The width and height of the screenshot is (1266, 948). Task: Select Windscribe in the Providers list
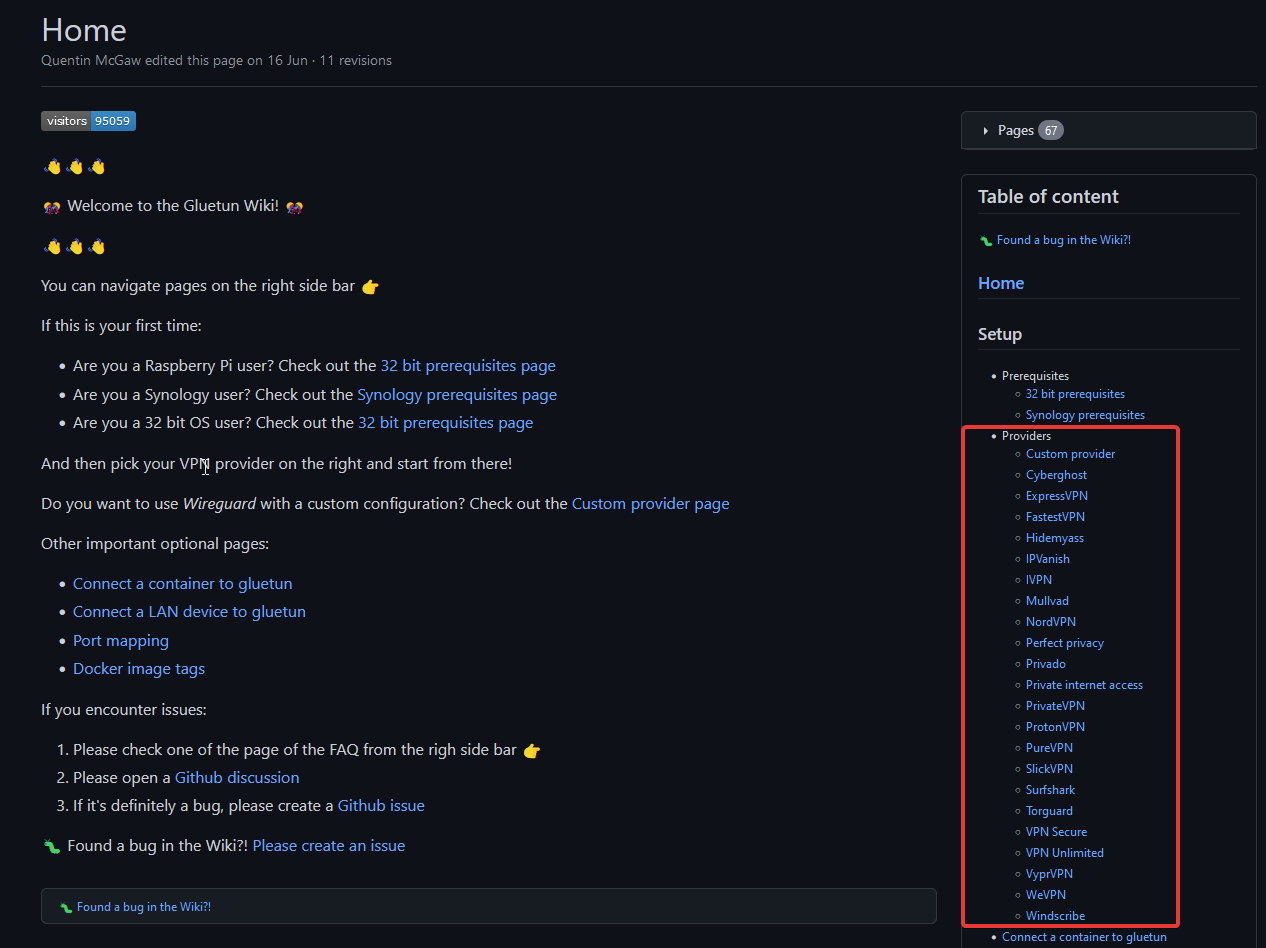[x=1055, y=916]
